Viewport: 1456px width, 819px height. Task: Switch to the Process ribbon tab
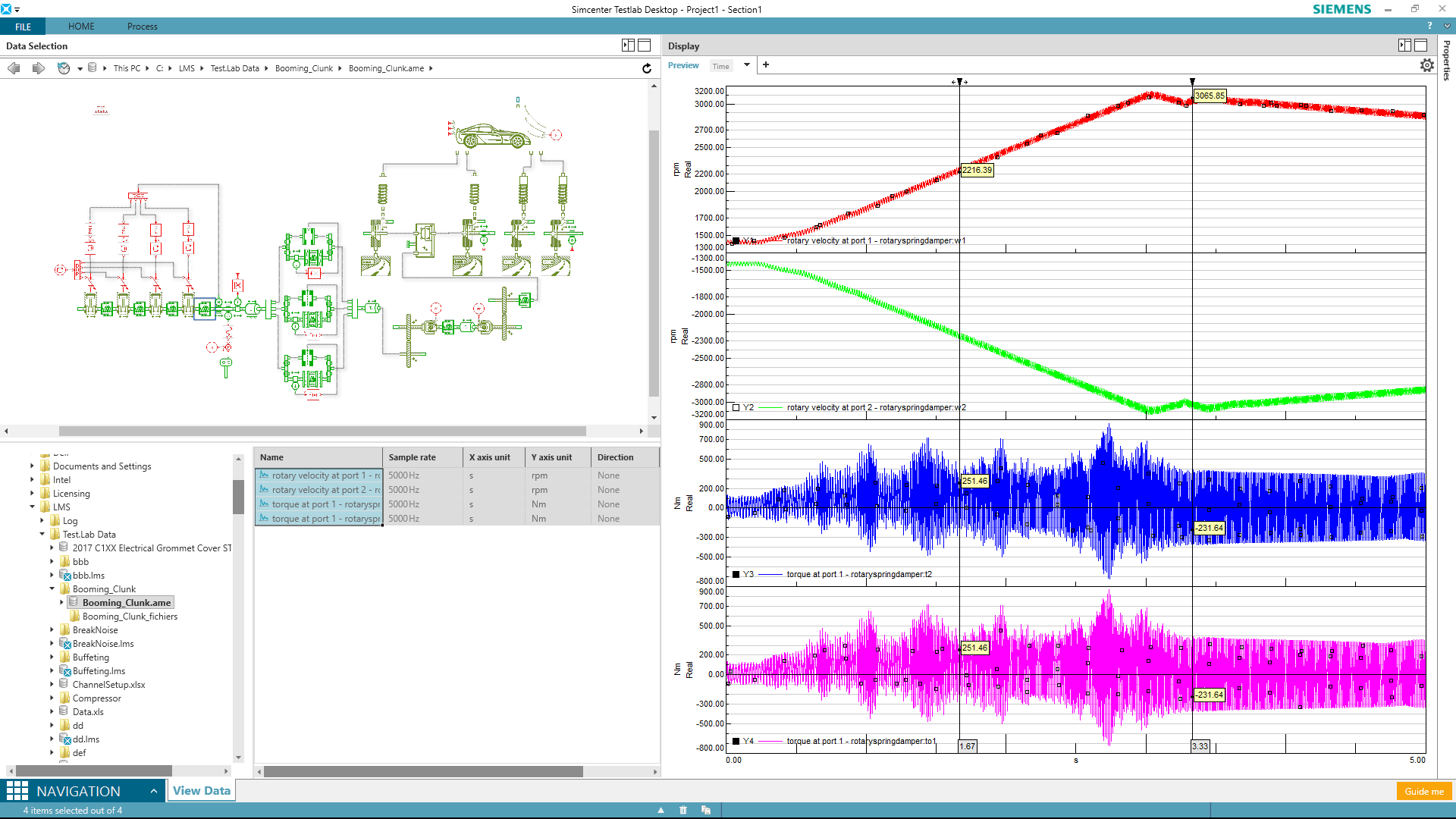tap(143, 27)
